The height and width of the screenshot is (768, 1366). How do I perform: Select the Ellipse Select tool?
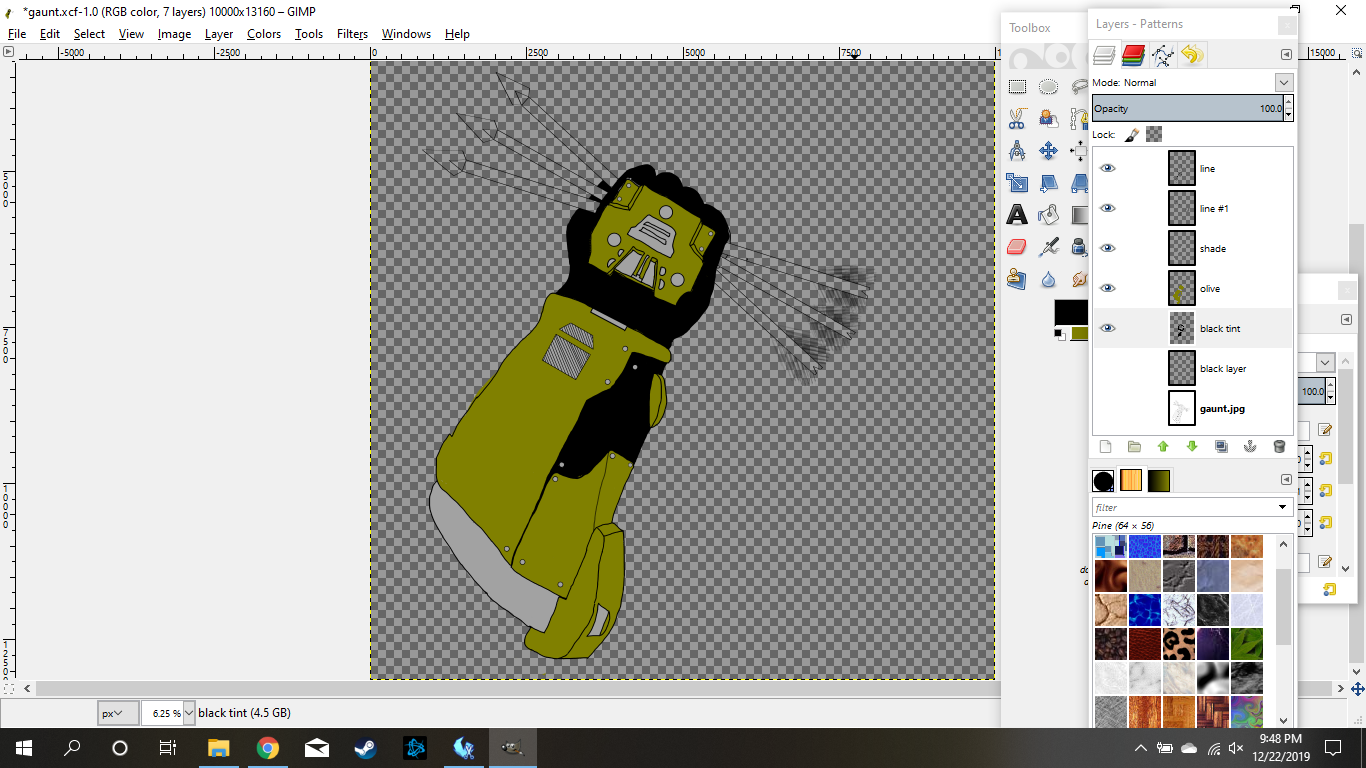[x=1048, y=87]
